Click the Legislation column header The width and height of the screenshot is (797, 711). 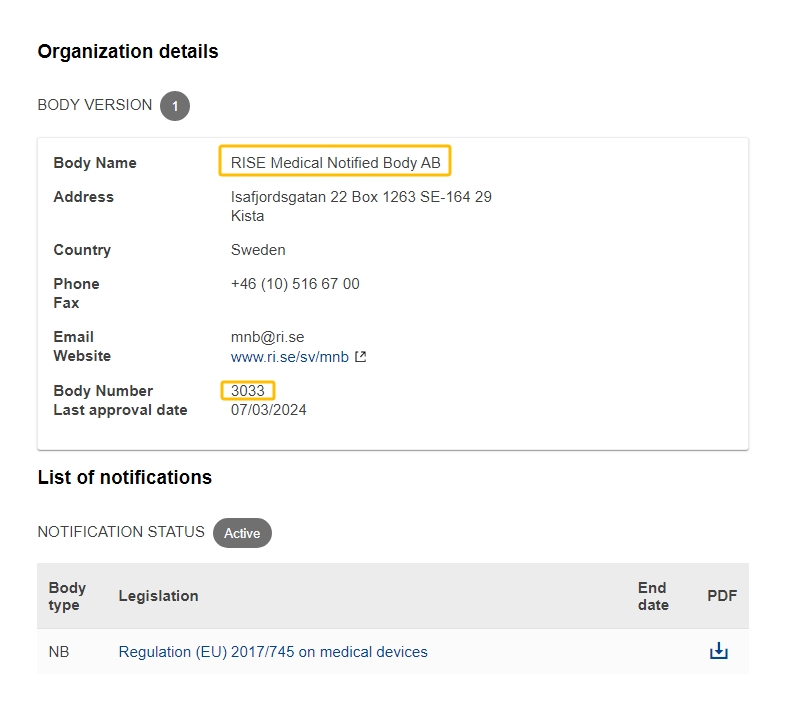pos(159,596)
